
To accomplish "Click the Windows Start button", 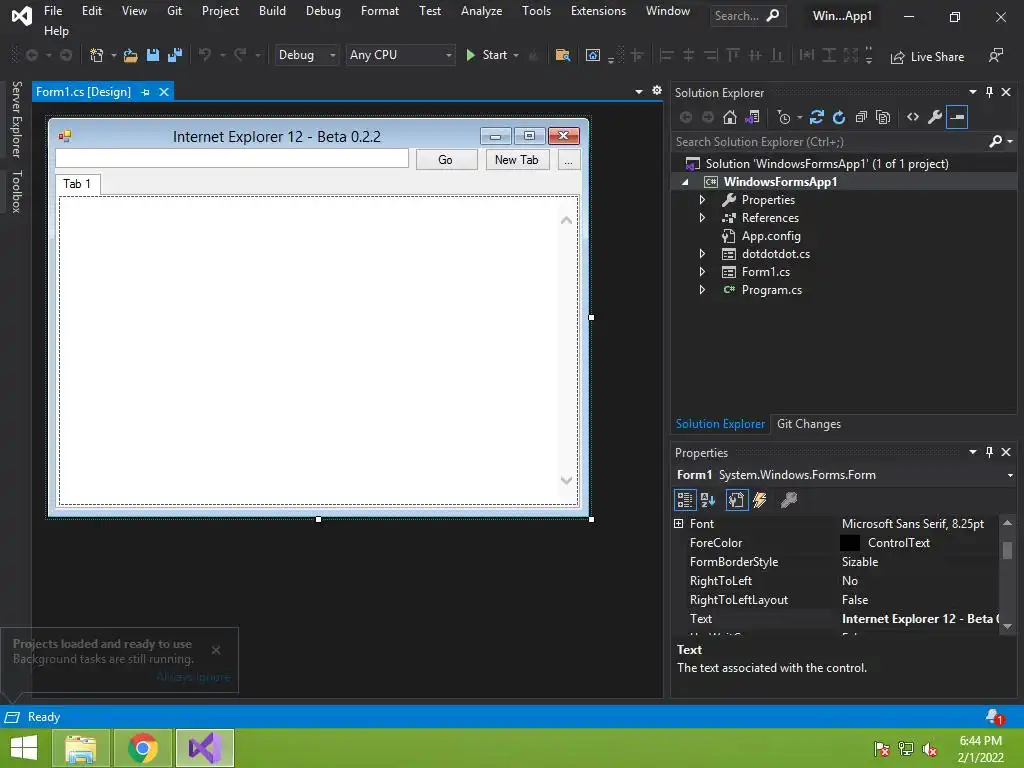I will click(24, 748).
